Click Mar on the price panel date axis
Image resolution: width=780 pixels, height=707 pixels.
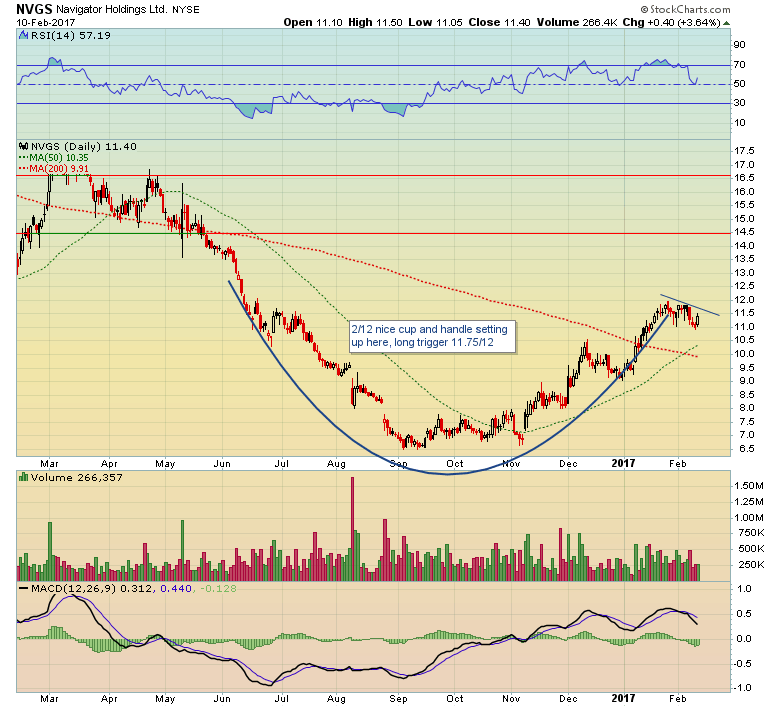coord(49,464)
